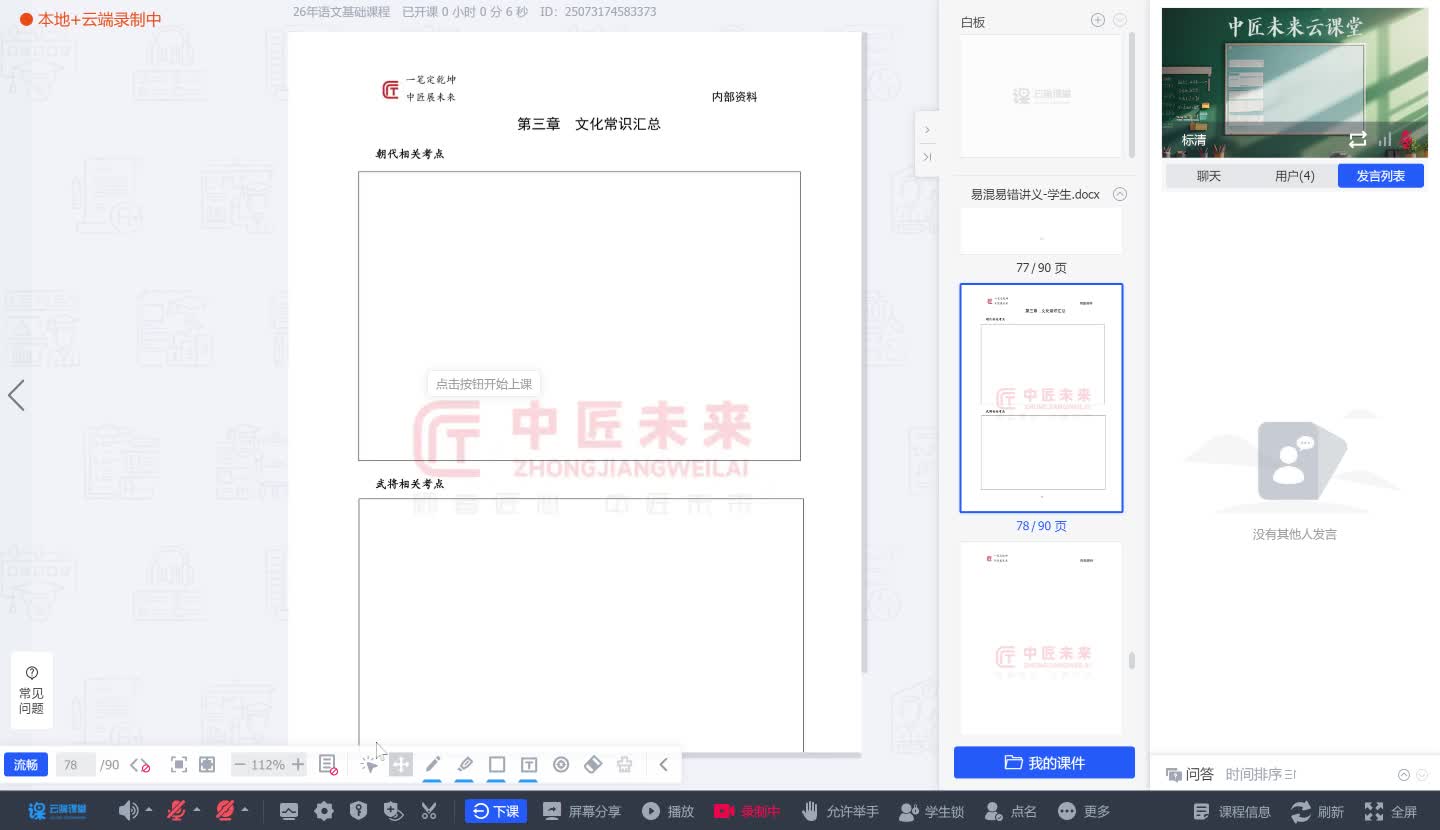Select the page 79 thumbnail

1041,638
